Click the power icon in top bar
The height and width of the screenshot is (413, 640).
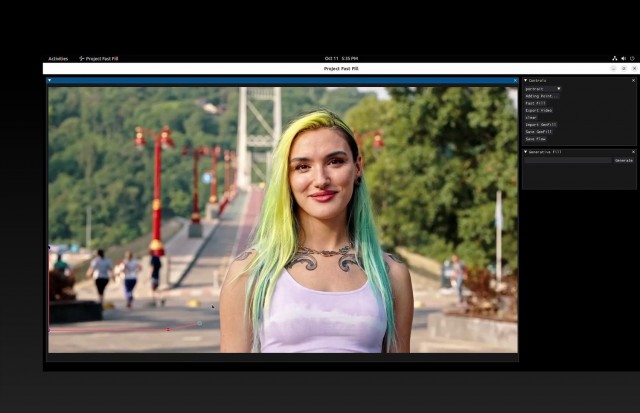pos(632,58)
